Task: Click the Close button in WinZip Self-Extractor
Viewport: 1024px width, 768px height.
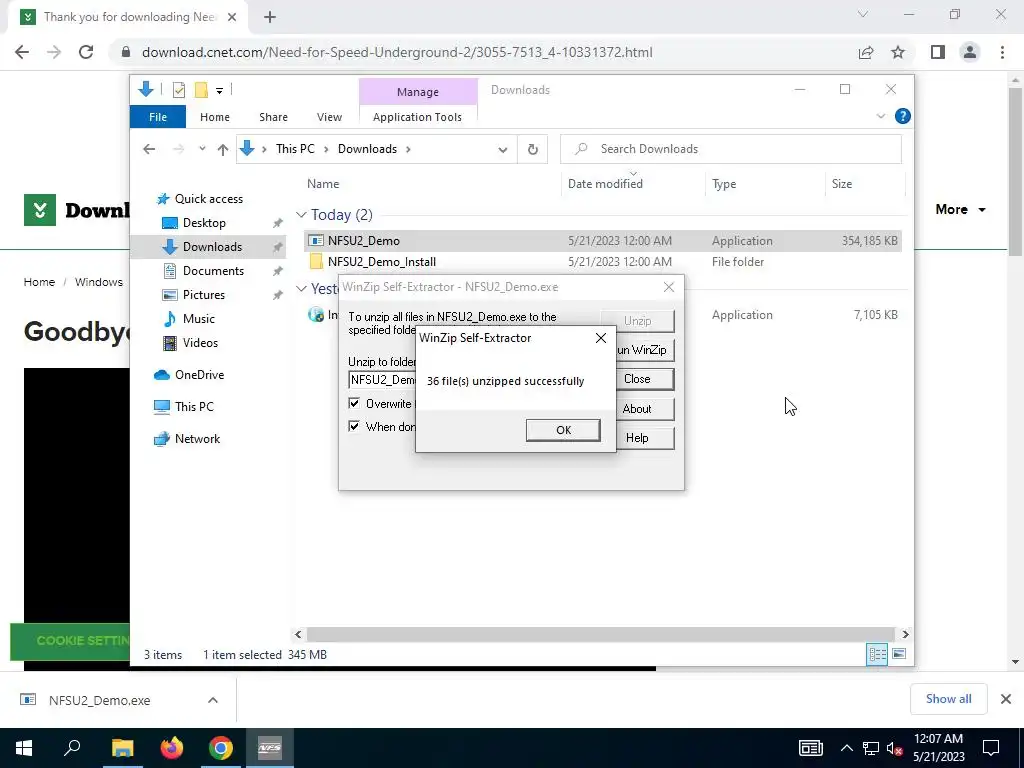Action: click(637, 379)
